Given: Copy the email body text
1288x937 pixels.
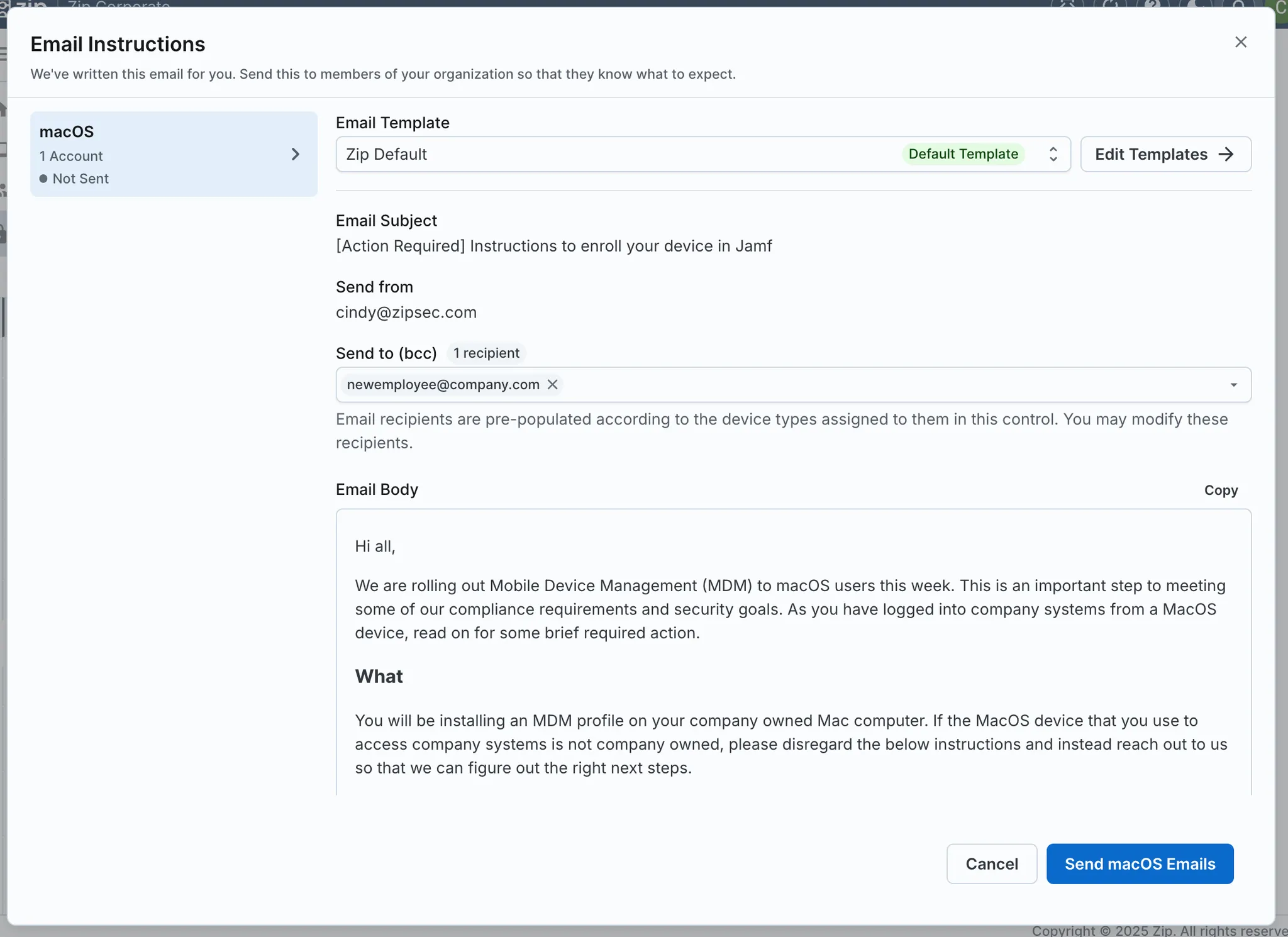Looking at the screenshot, I should [x=1221, y=491].
